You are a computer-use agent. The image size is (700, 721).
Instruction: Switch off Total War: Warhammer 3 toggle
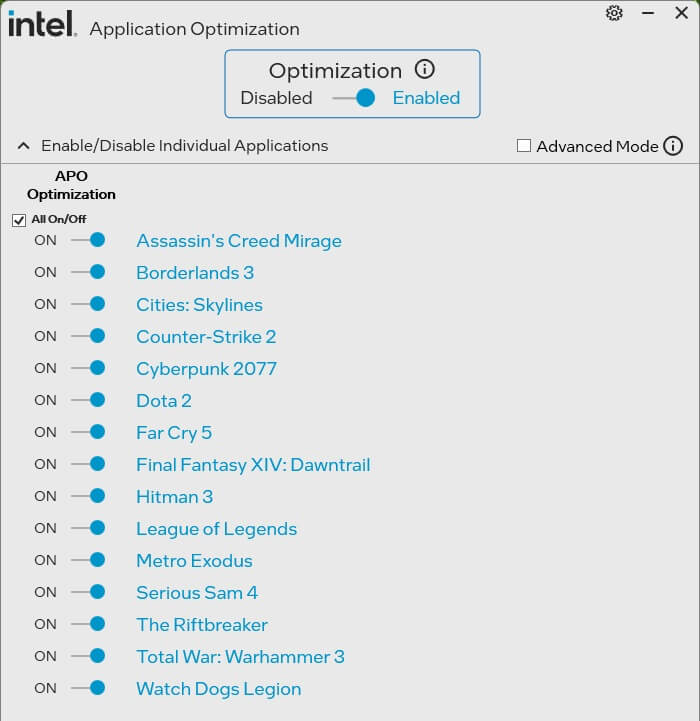88,656
